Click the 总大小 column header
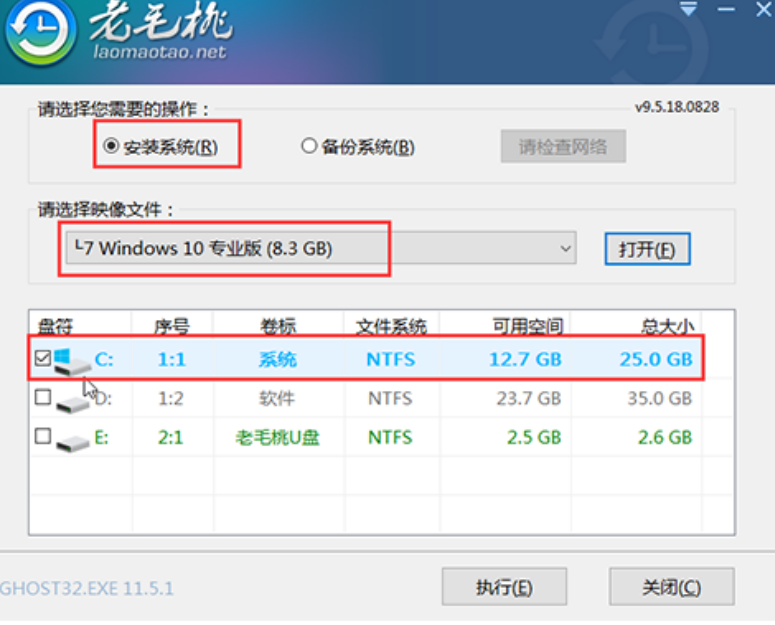This screenshot has width=775, height=625. 667,326
